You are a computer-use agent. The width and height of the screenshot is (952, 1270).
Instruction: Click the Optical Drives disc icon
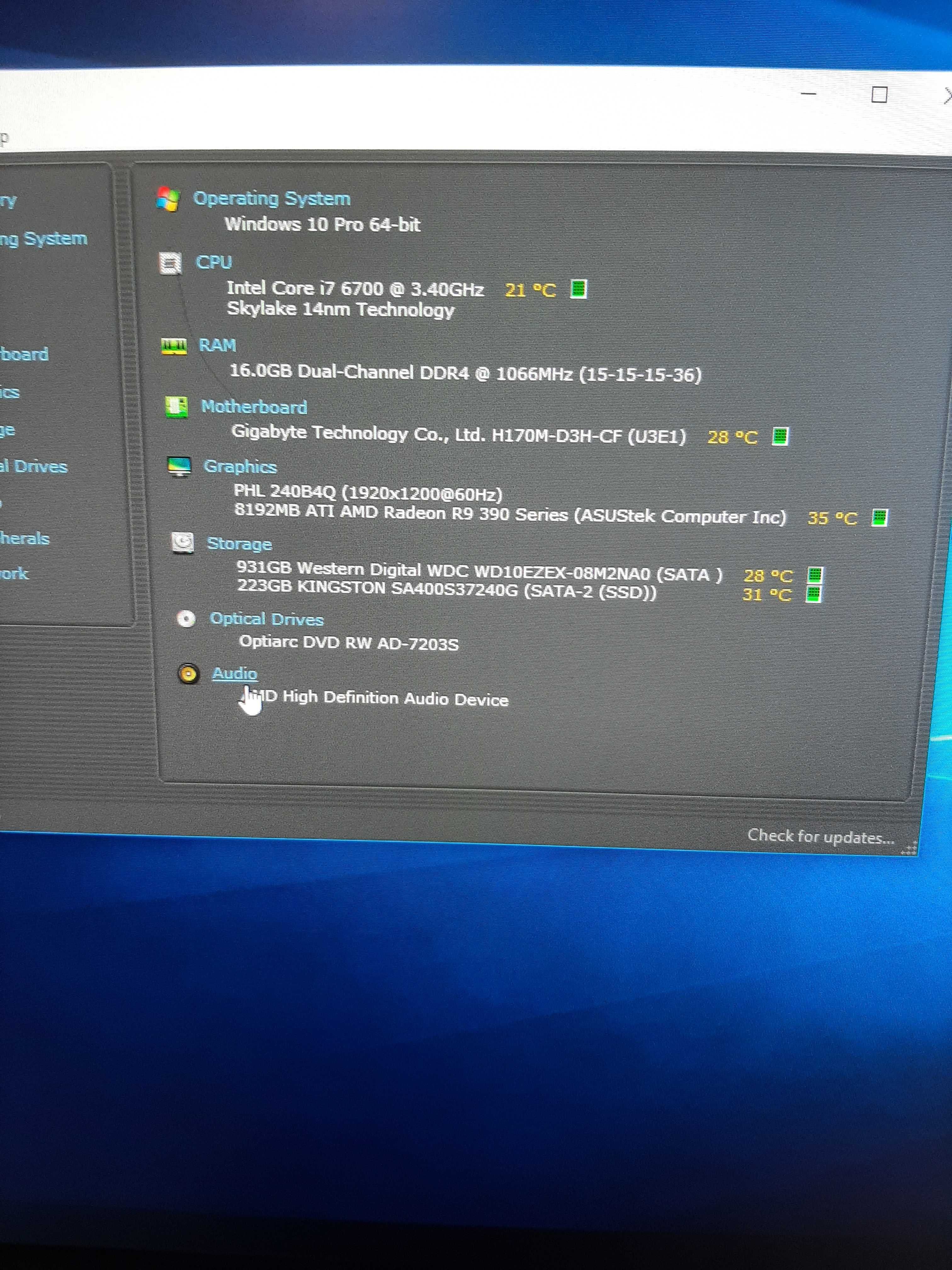(x=186, y=618)
